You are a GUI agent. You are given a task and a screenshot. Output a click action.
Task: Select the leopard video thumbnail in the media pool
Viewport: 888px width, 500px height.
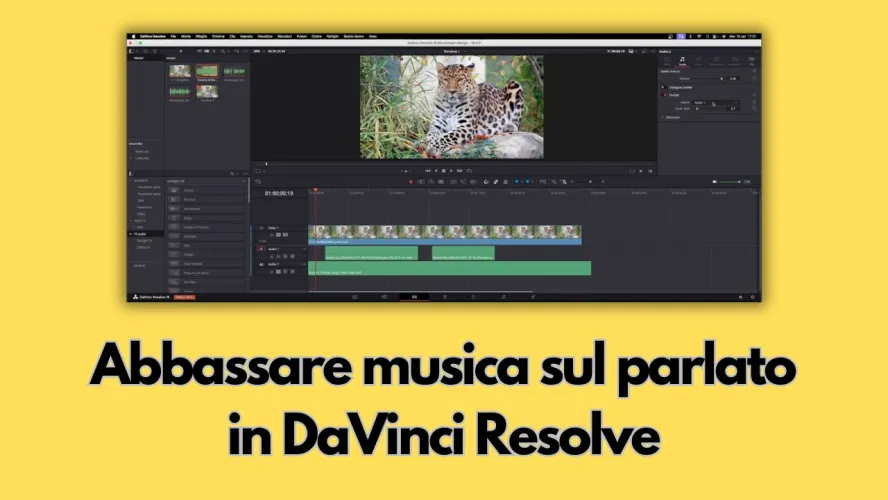pos(180,71)
